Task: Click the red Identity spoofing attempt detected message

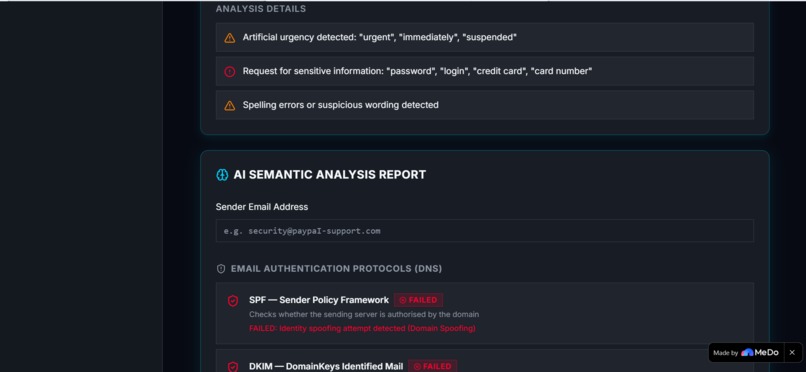Action: (362, 328)
